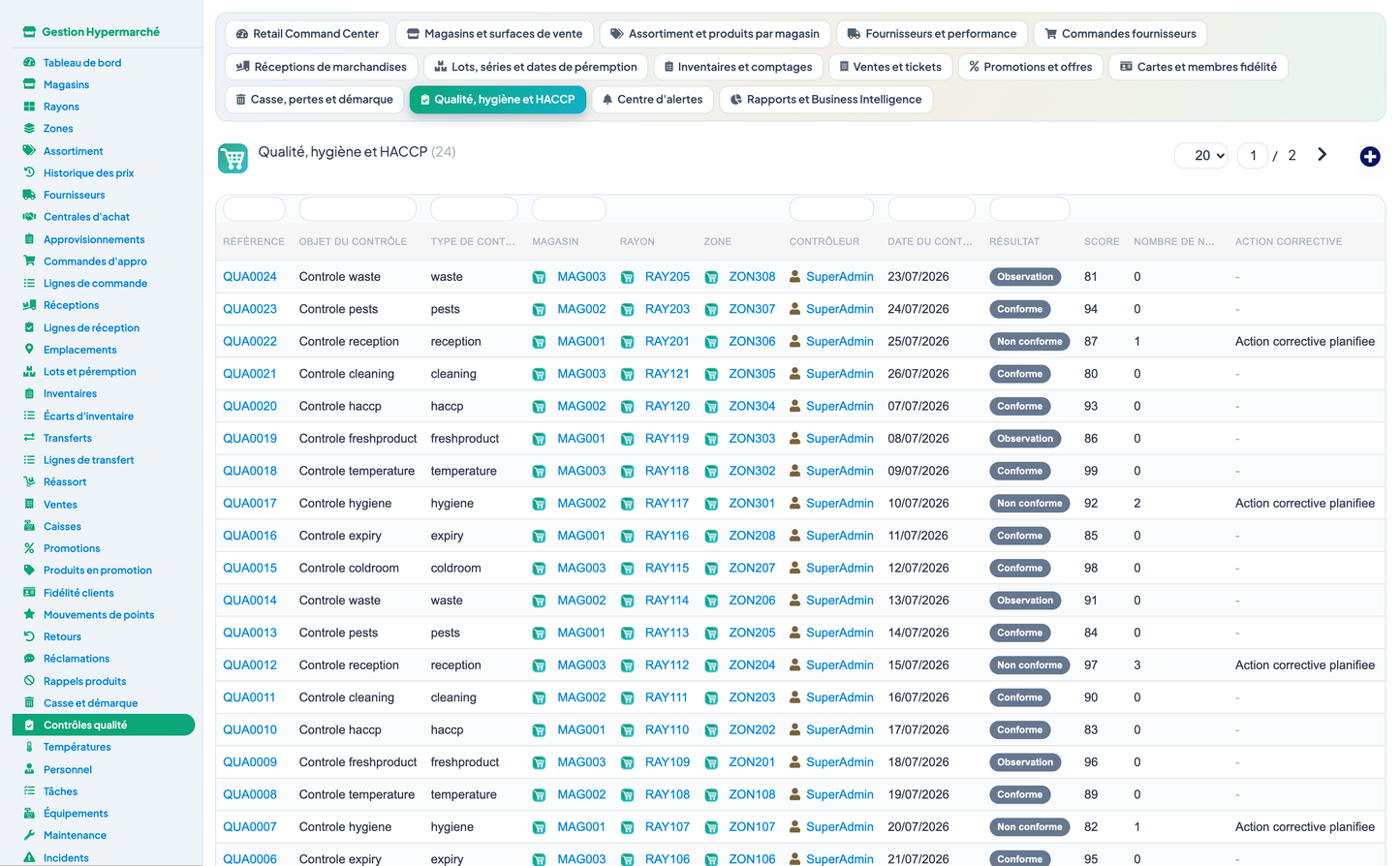
Task: Click Controle freshproduct in QUA0009 row
Action: (x=358, y=762)
